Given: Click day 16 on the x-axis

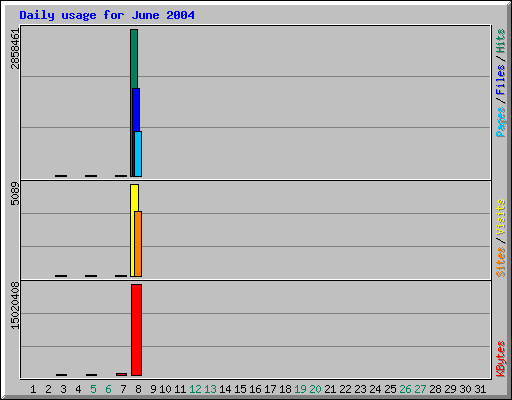Looking at the screenshot, I should click(255, 389).
